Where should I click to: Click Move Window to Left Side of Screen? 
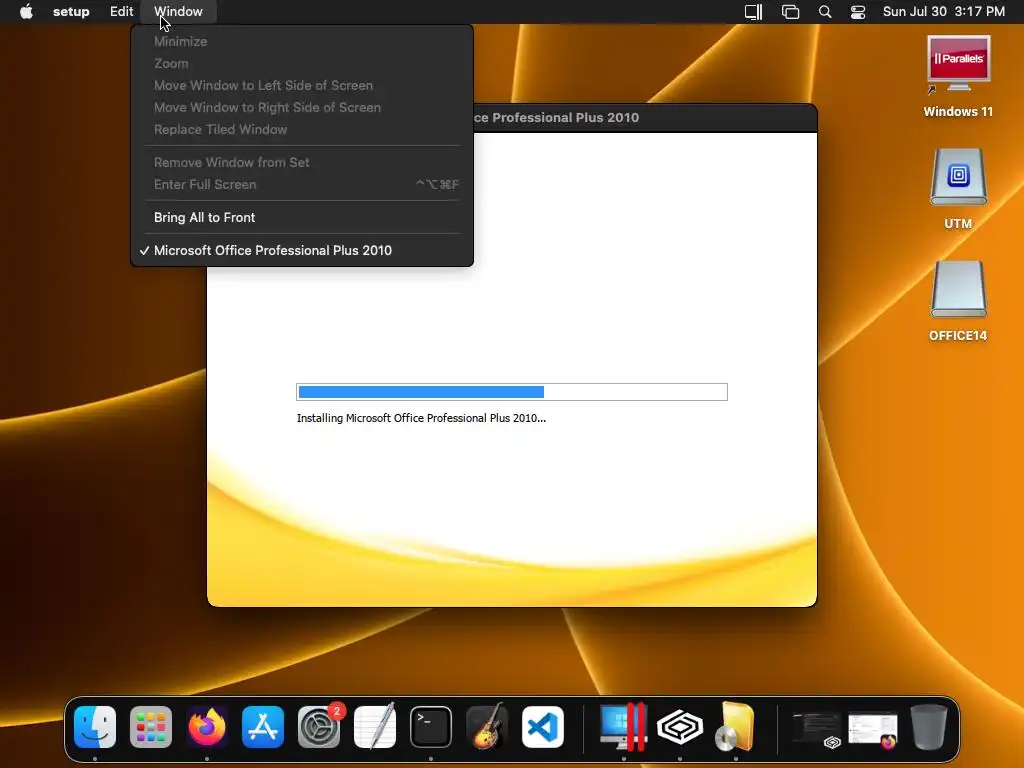(x=302, y=86)
